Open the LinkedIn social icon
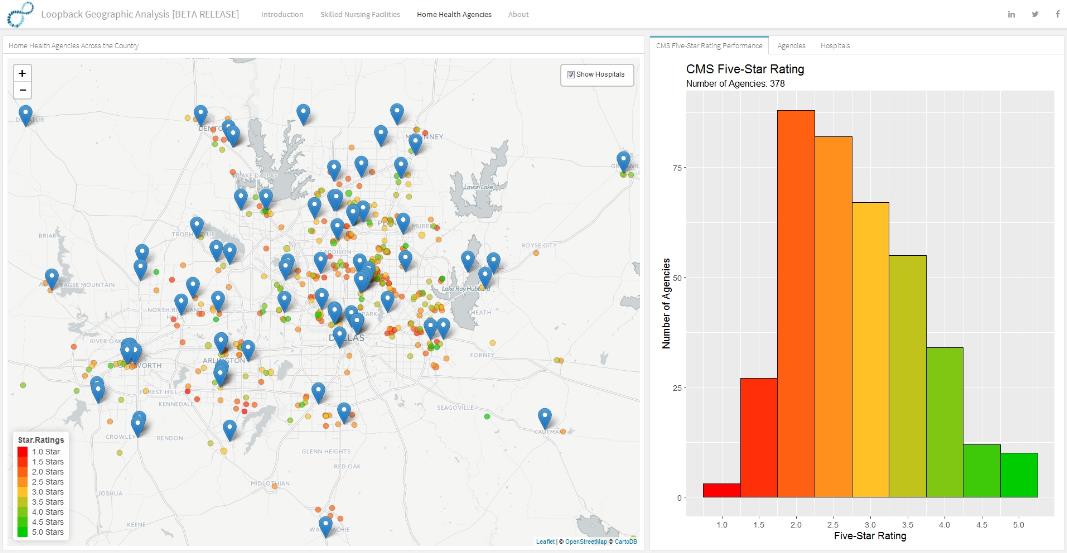Viewport: 1067px width, 553px height. click(x=1012, y=15)
